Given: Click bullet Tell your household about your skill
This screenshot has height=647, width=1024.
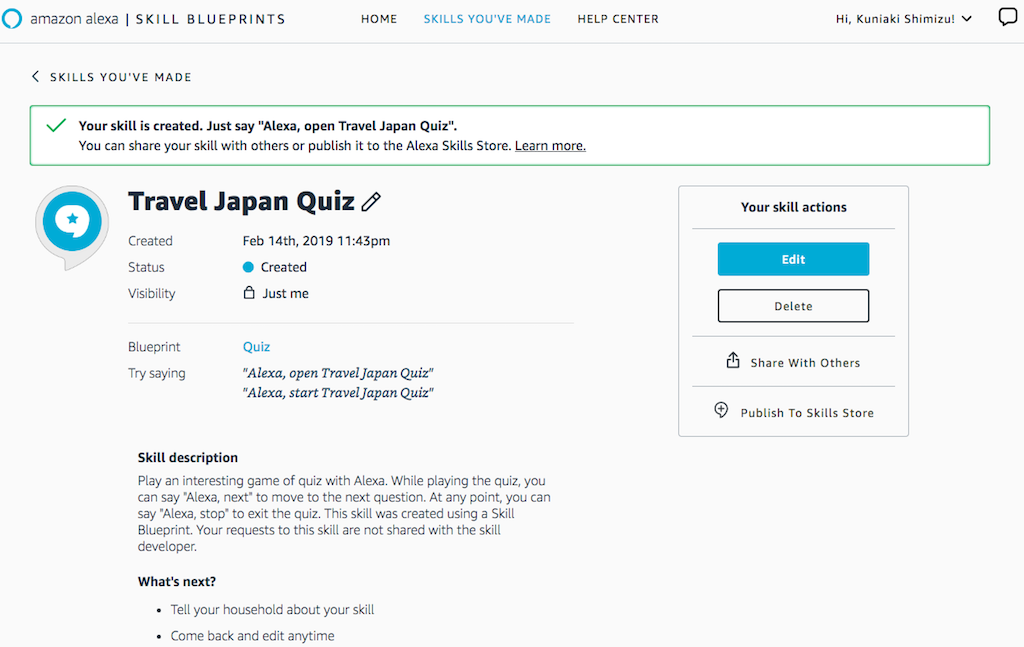Looking at the screenshot, I should click(272, 610).
